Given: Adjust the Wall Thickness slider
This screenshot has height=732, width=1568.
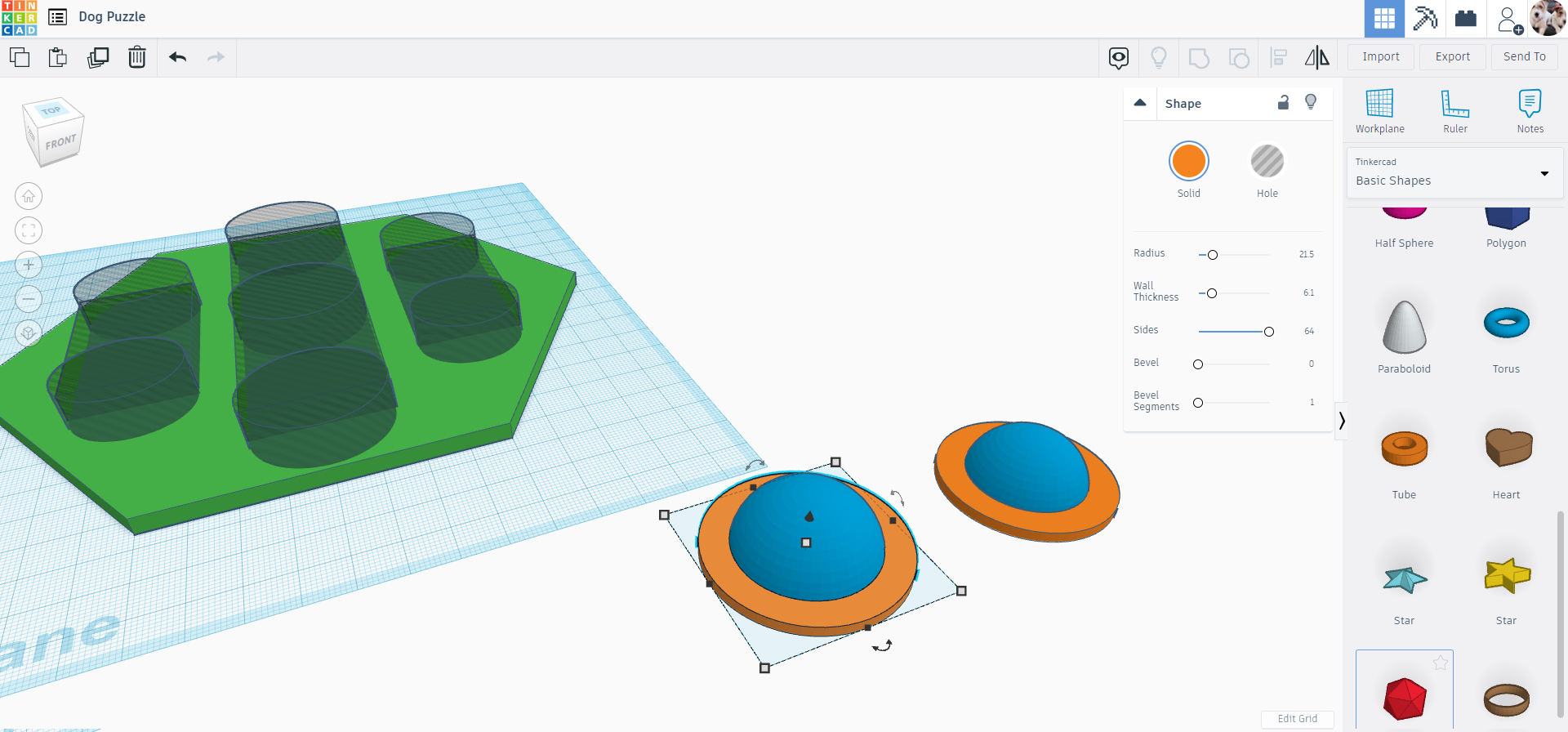Looking at the screenshot, I should tap(1212, 293).
